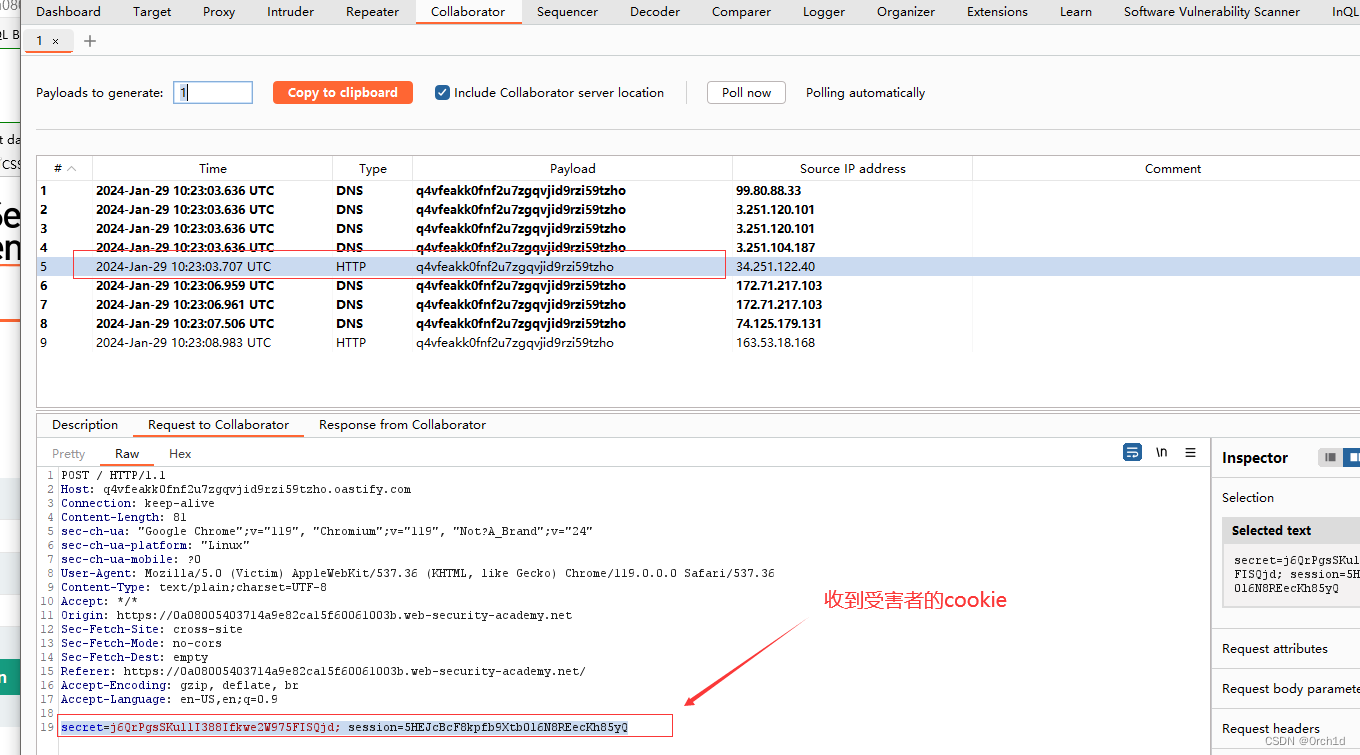Switch request view to Hex
The image size is (1360, 755).
[x=180, y=454]
